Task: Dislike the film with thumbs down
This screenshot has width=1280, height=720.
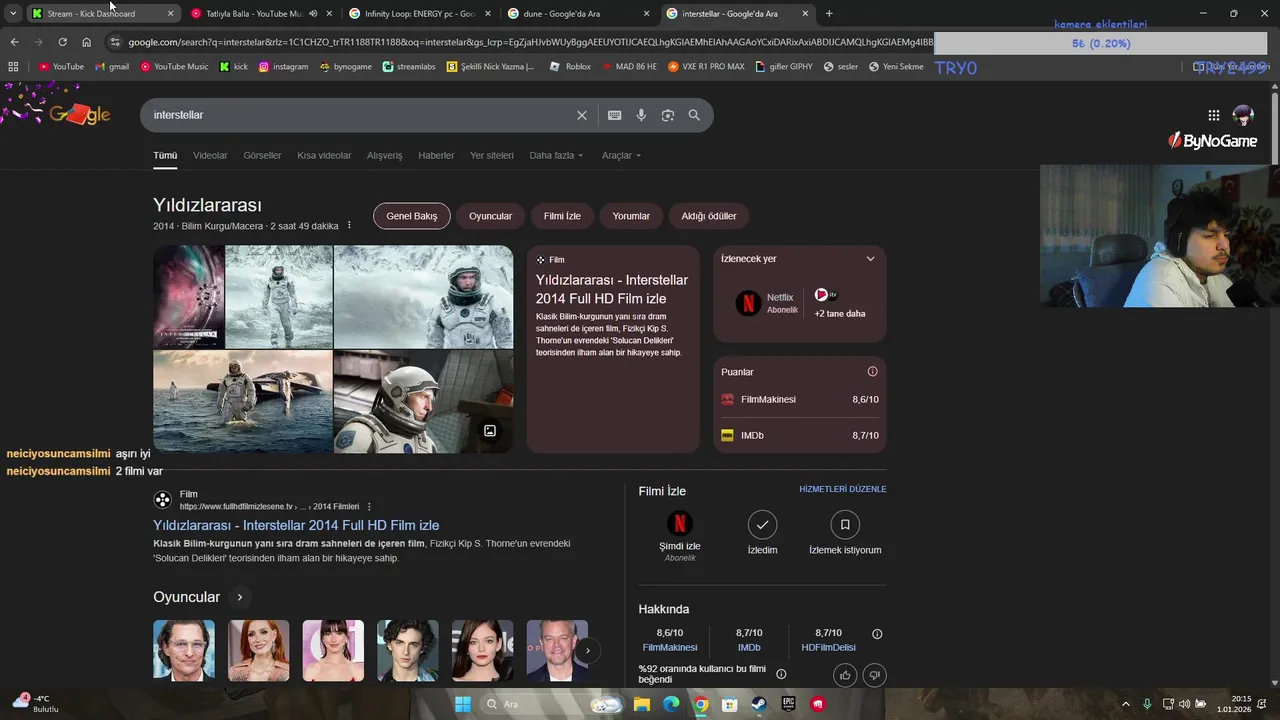Action: click(x=874, y=675)
